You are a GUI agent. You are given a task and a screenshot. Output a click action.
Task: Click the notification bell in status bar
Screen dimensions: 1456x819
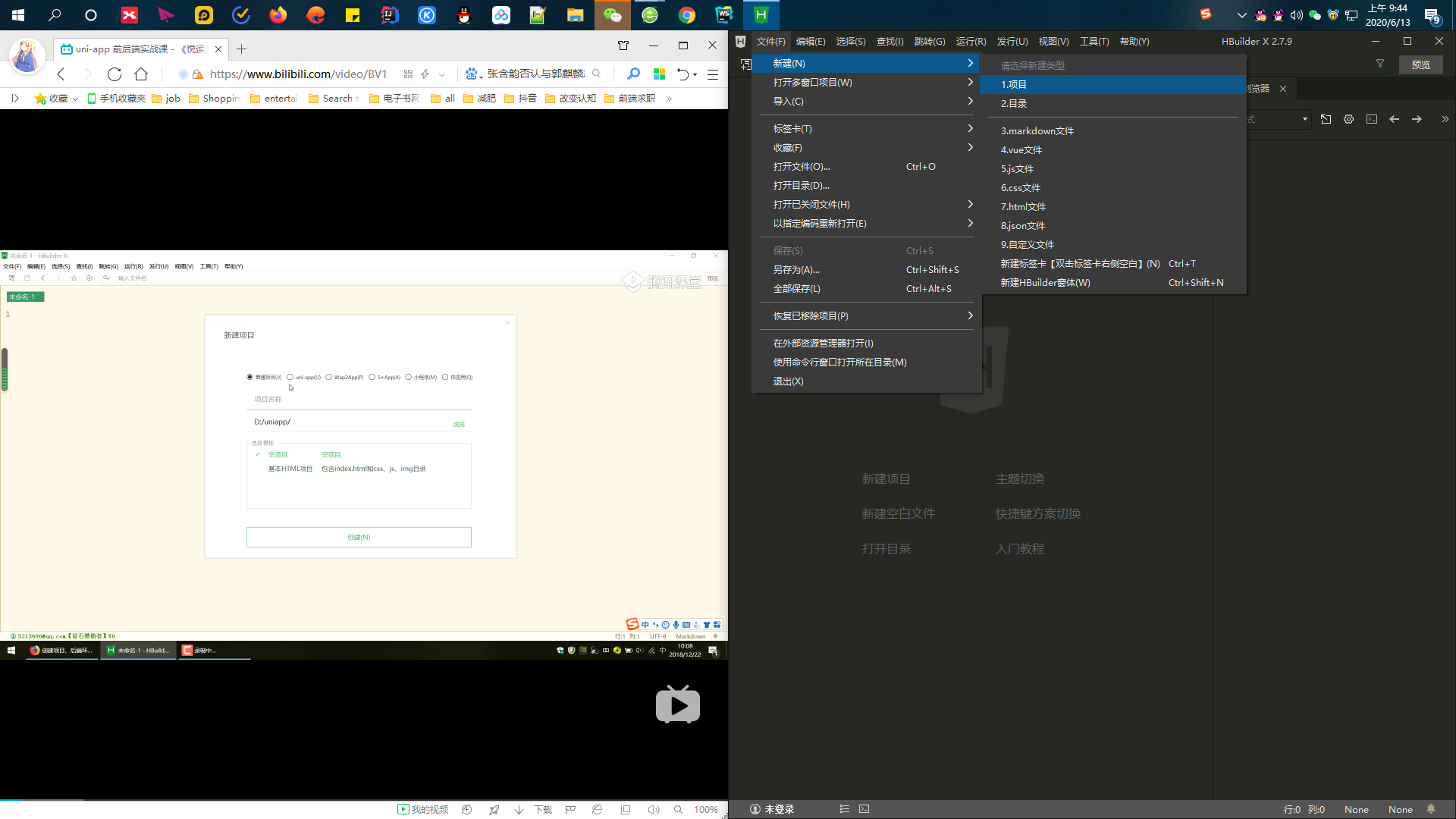pos(1431,809)
